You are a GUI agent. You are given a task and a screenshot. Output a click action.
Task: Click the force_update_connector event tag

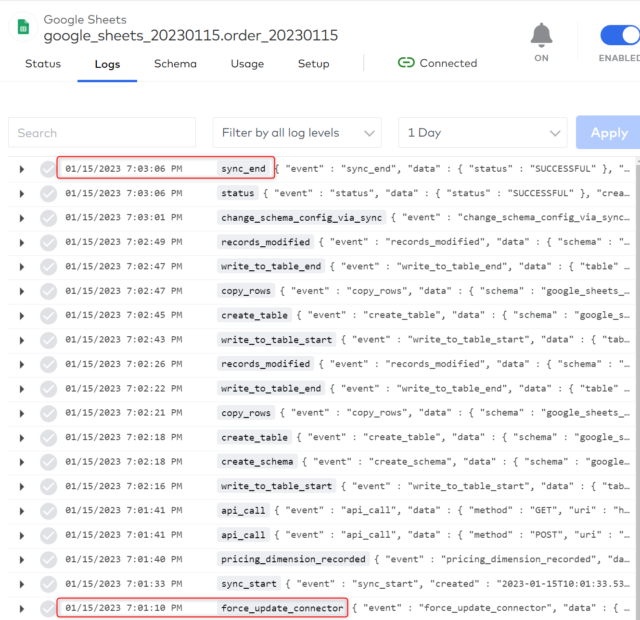[x=282, y=608]
